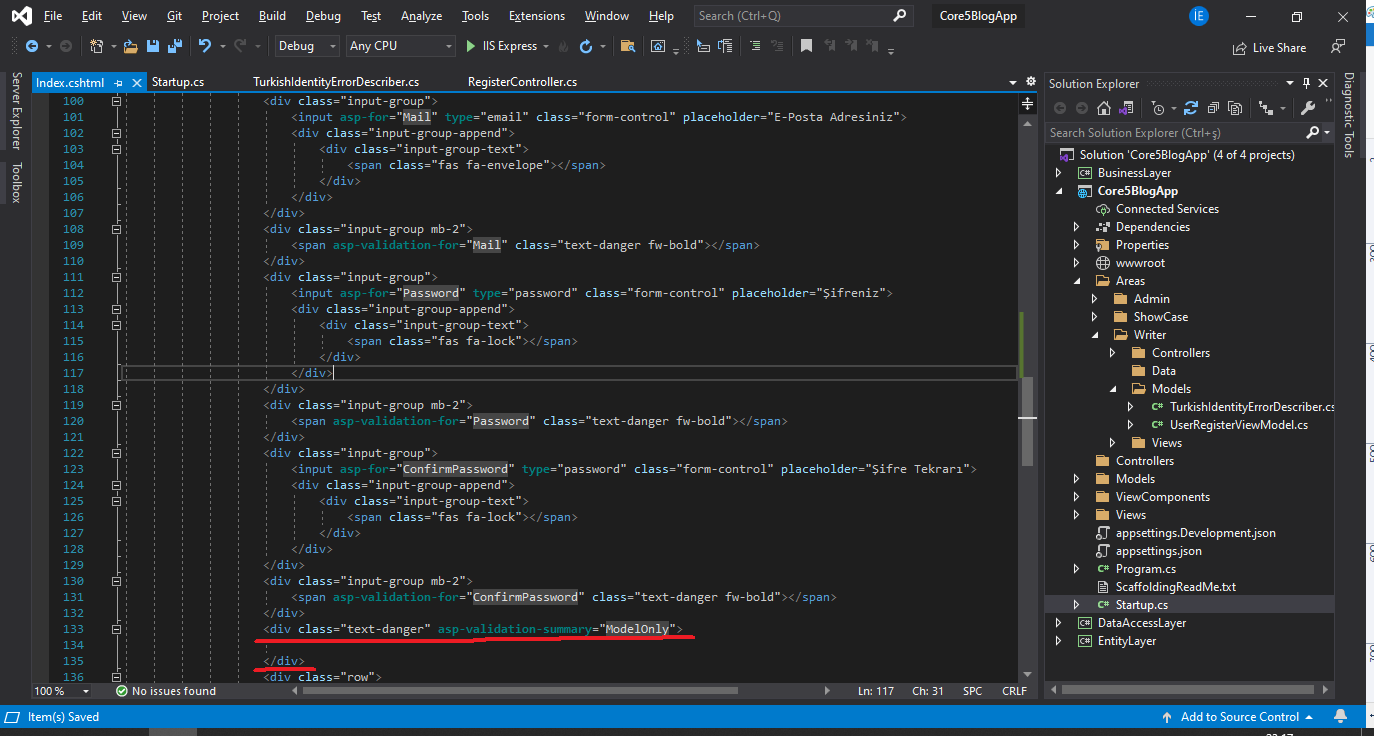1374x736 pixels.
Task: Click the split editor handle above scrollbar
Action: click(1027, 104)
